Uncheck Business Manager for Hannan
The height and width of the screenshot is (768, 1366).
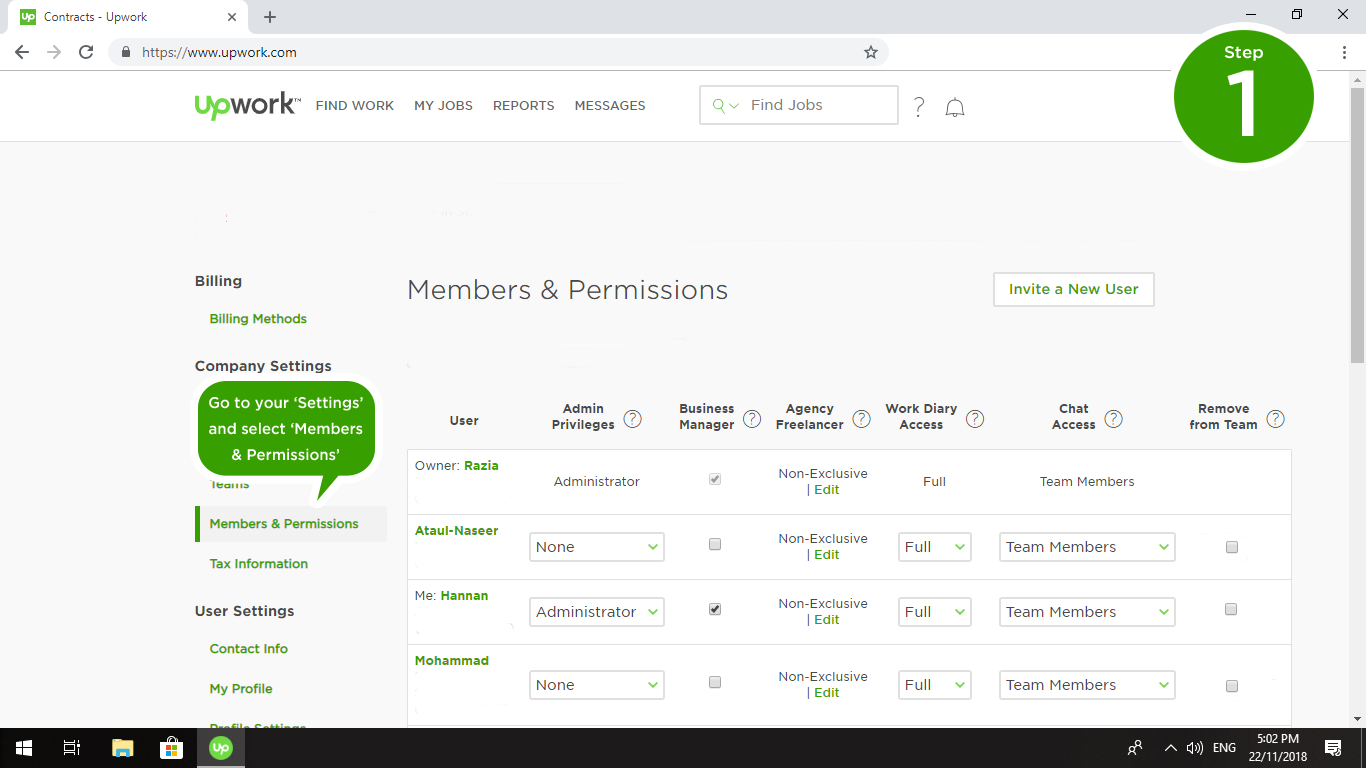(714, 609)
